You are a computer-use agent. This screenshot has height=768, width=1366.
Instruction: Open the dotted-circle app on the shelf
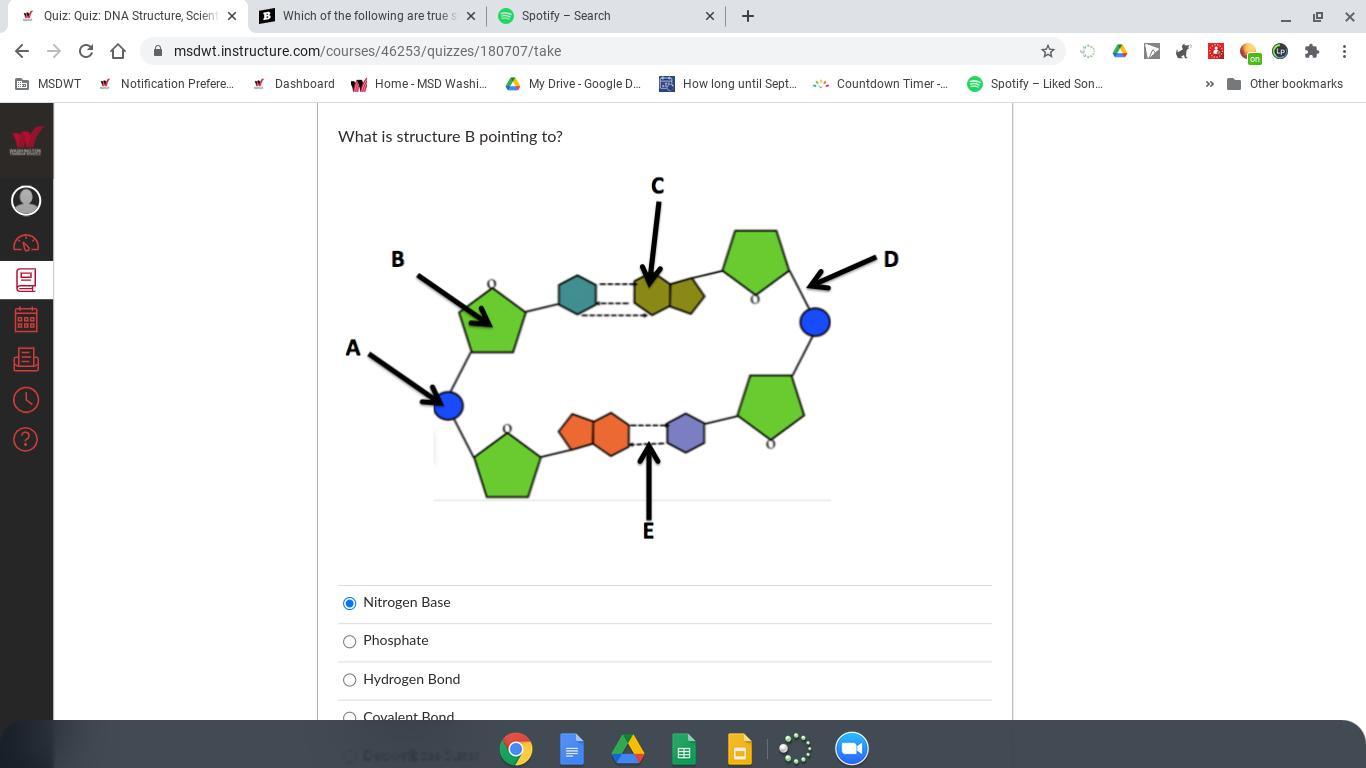(796, 749)
